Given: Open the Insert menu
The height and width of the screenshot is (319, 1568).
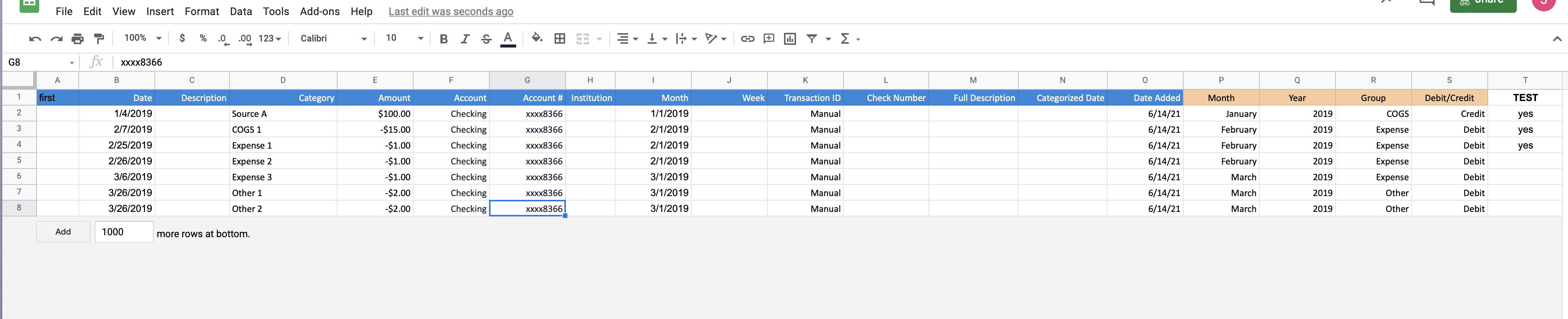Looking at the screenshot, I should (x=160, y=12).
